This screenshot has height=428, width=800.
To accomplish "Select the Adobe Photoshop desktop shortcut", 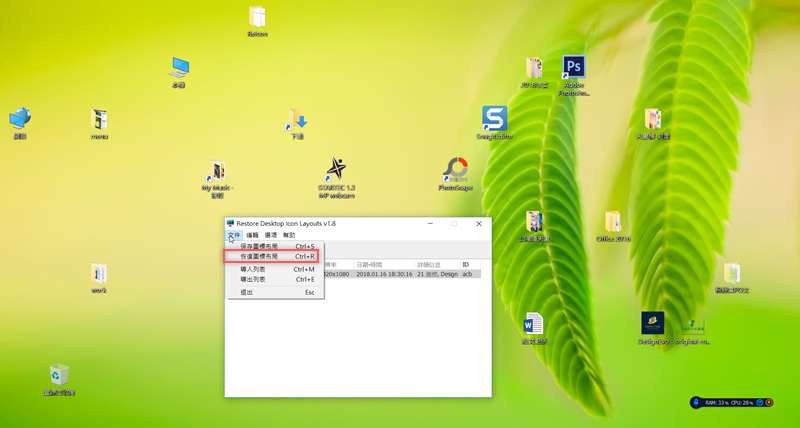I will pyautogui.click(x=574, y=75).
